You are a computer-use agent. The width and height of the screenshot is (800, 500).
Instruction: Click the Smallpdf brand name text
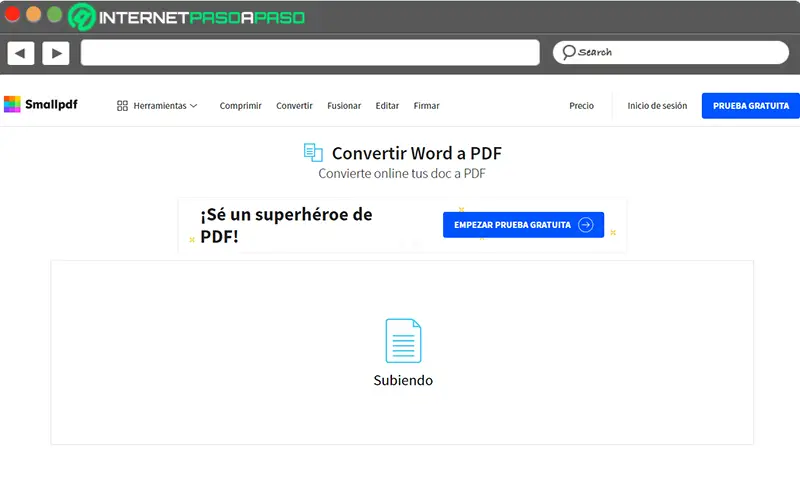(x=51, y=104)
